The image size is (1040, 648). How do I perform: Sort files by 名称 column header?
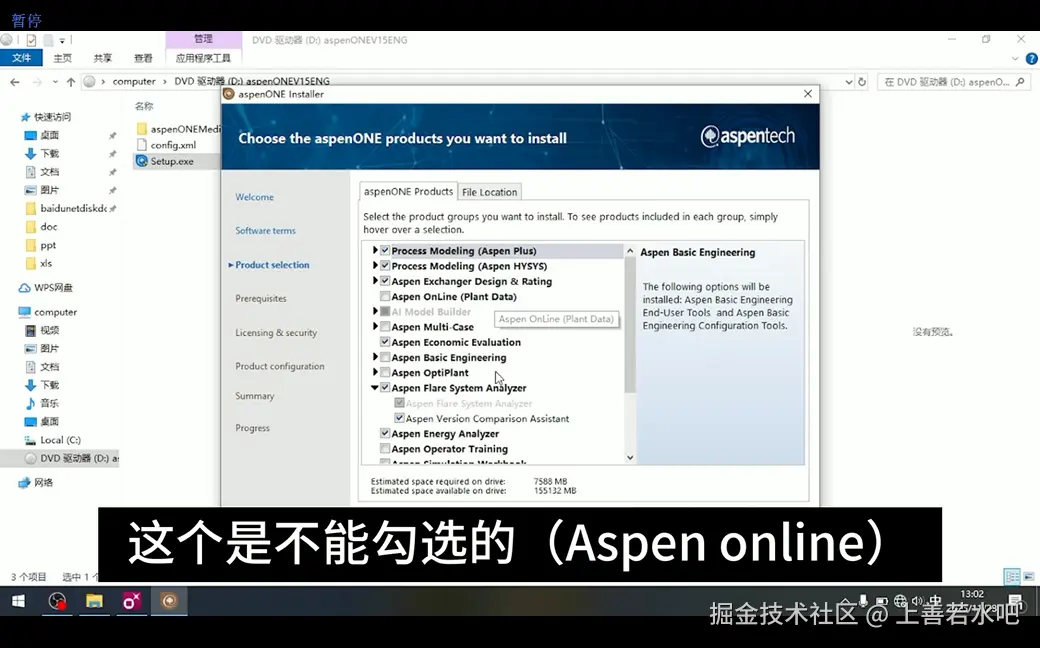point(144,106)
